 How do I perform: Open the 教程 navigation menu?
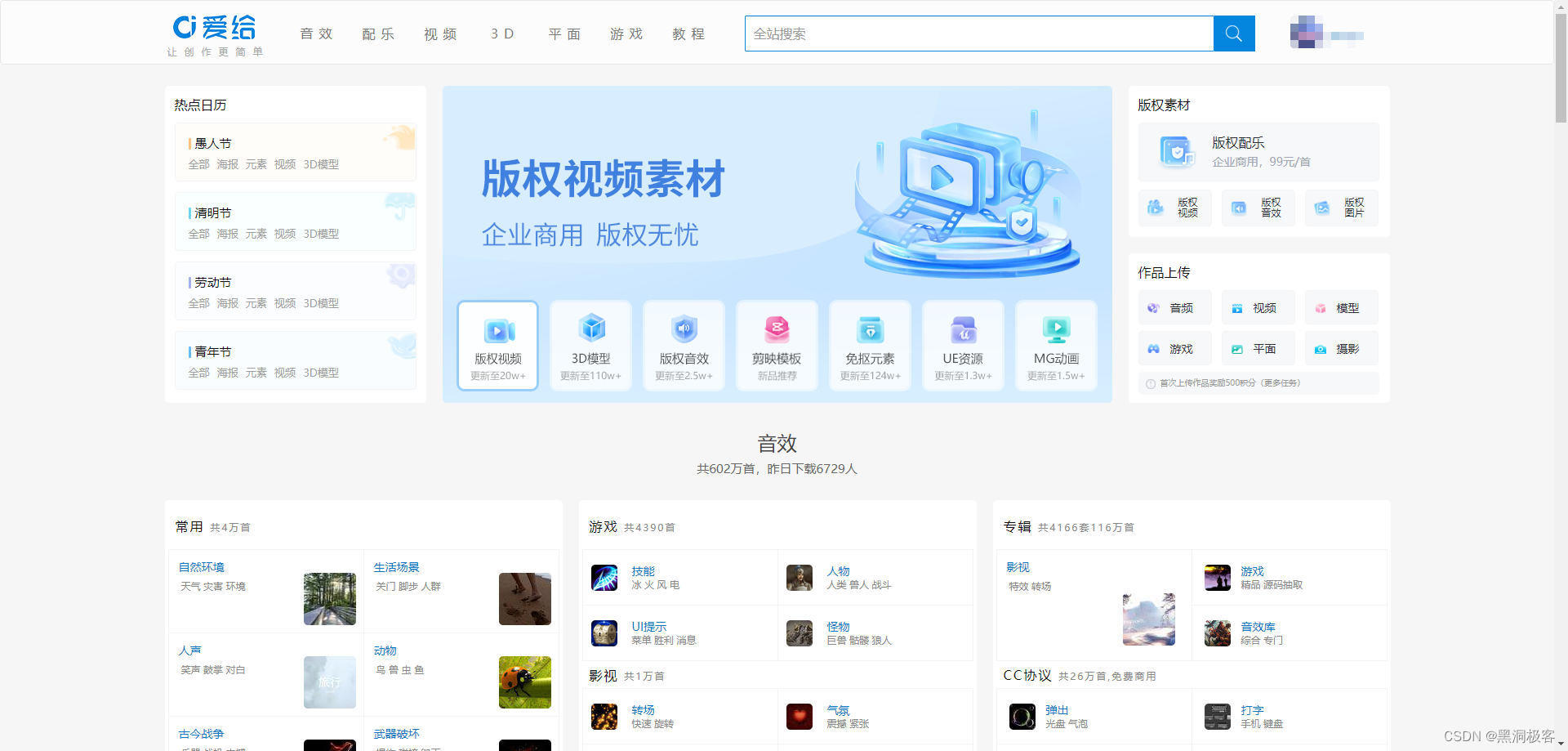[688, 34]
